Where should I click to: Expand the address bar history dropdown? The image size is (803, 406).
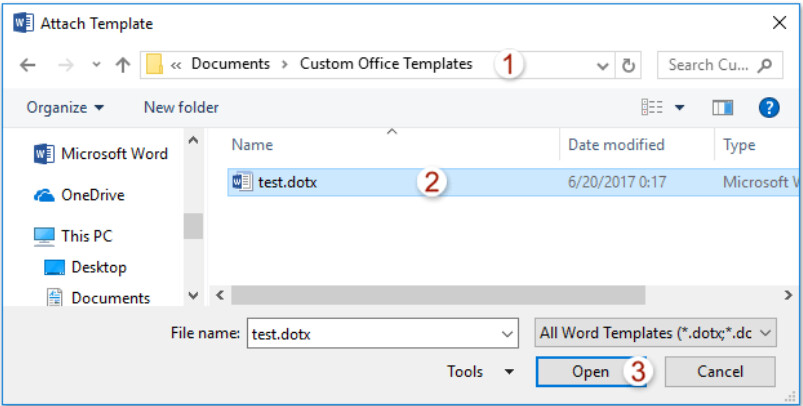coord(603,65)
